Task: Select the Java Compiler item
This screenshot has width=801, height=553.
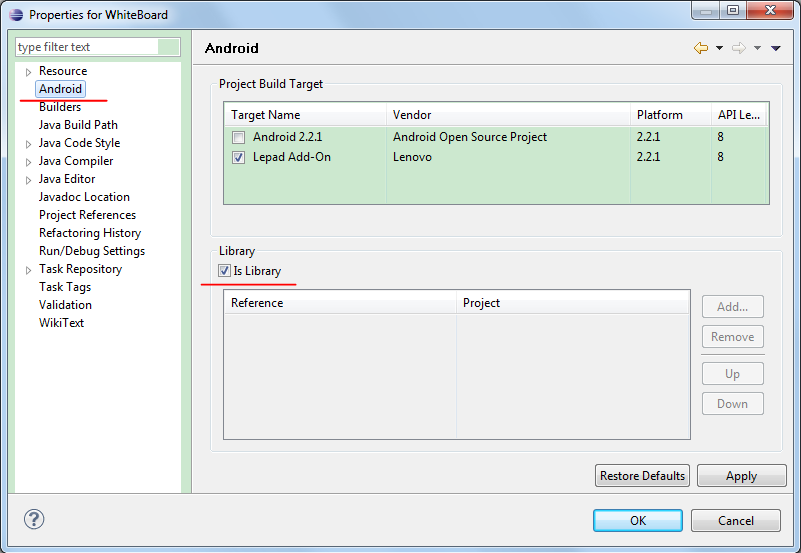Action: 76,161
